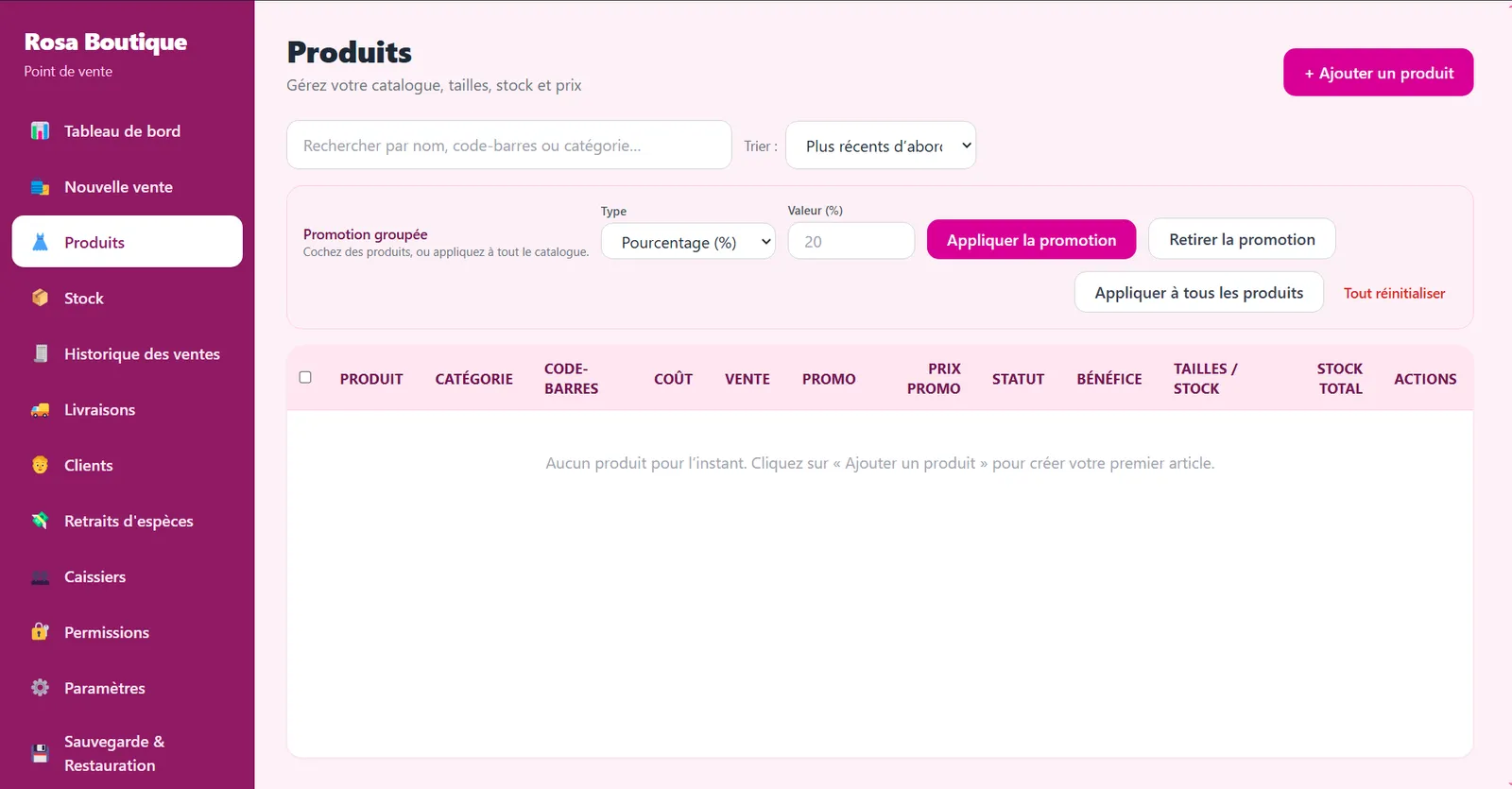The height and width of the screenshot is (789, 1512).
Task: Click the dress icon beside Produits
Action: point(40,243)
